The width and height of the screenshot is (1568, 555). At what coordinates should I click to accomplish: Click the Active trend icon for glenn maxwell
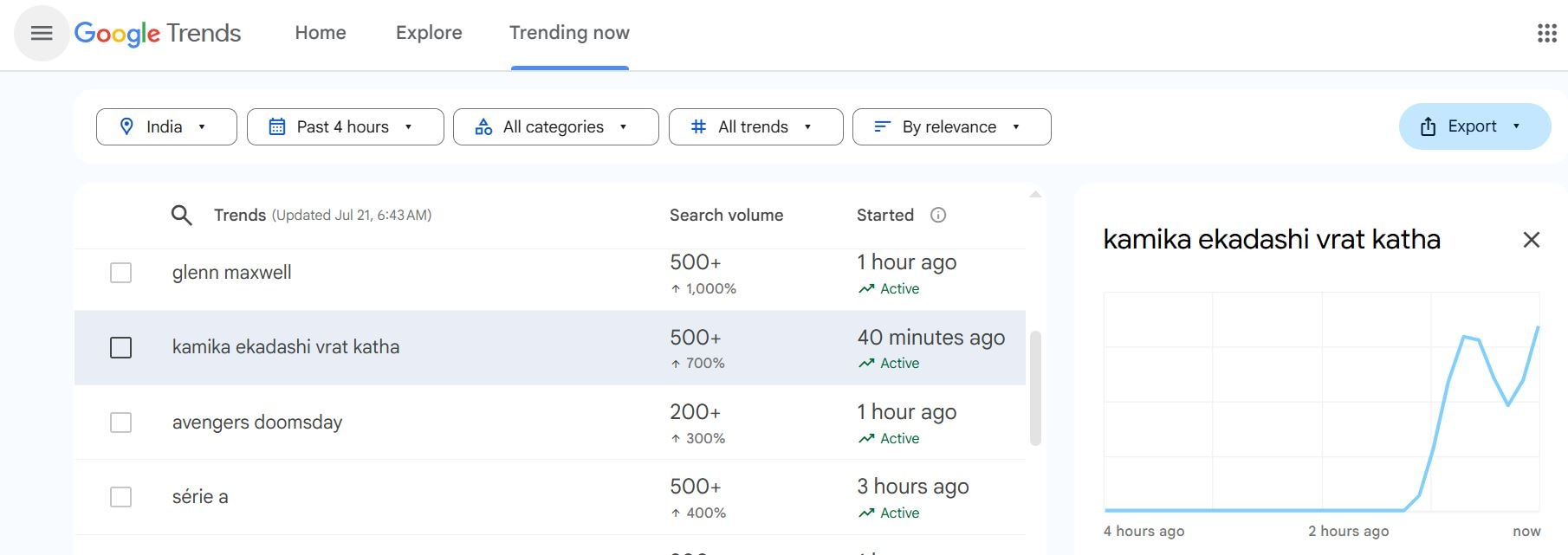866,288
